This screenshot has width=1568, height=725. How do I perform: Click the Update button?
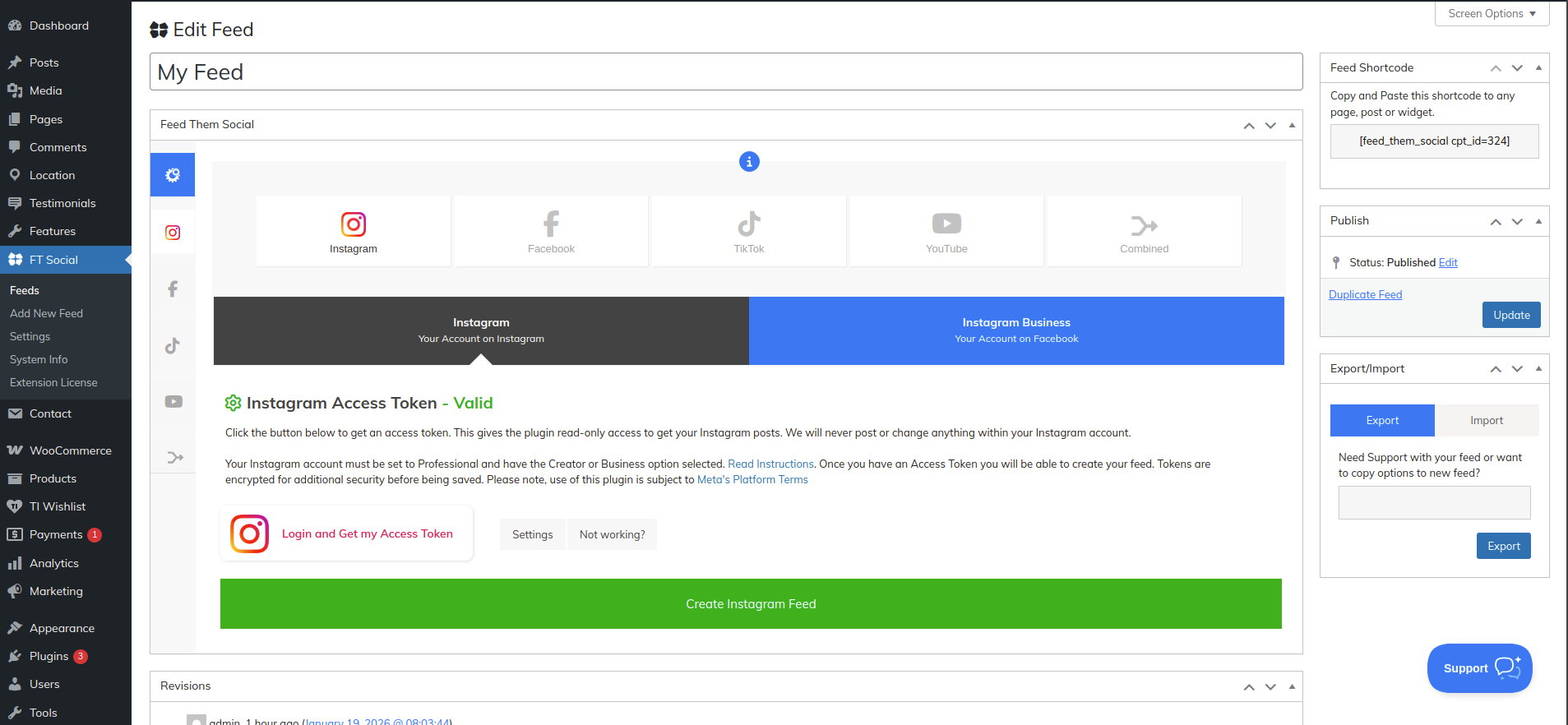click(1511, 315)
